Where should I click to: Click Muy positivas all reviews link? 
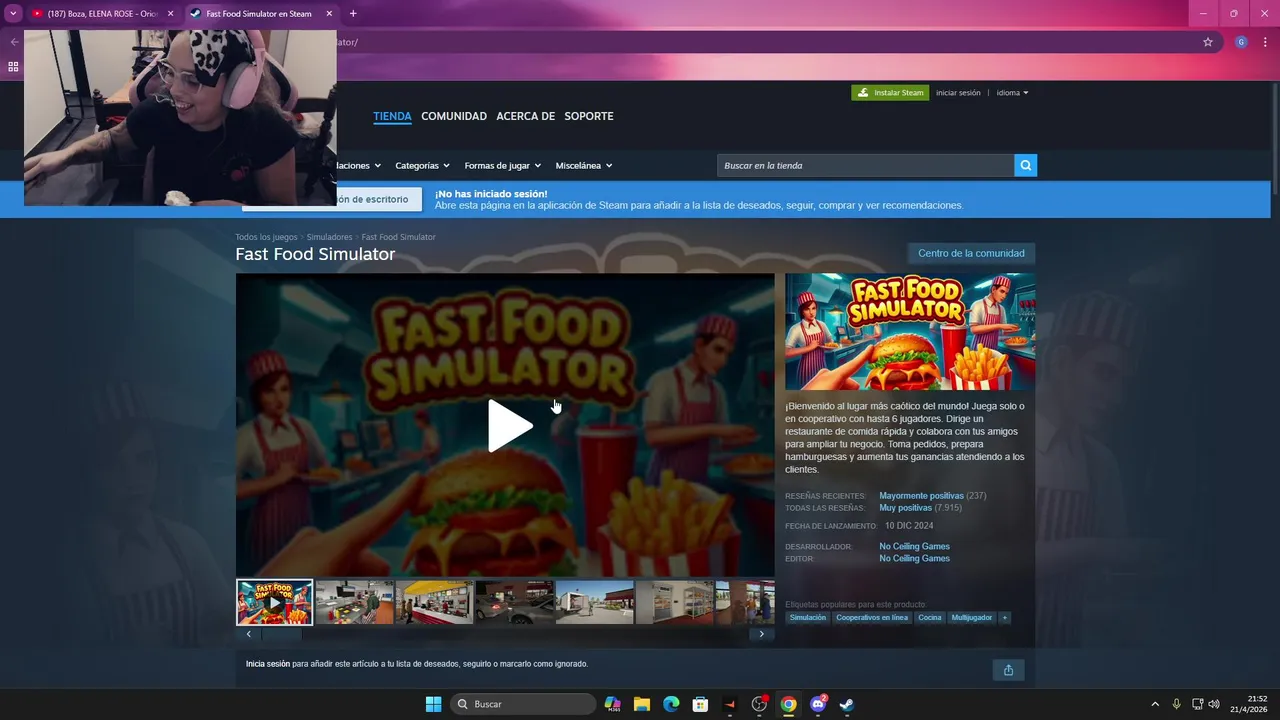pos(905,508)
